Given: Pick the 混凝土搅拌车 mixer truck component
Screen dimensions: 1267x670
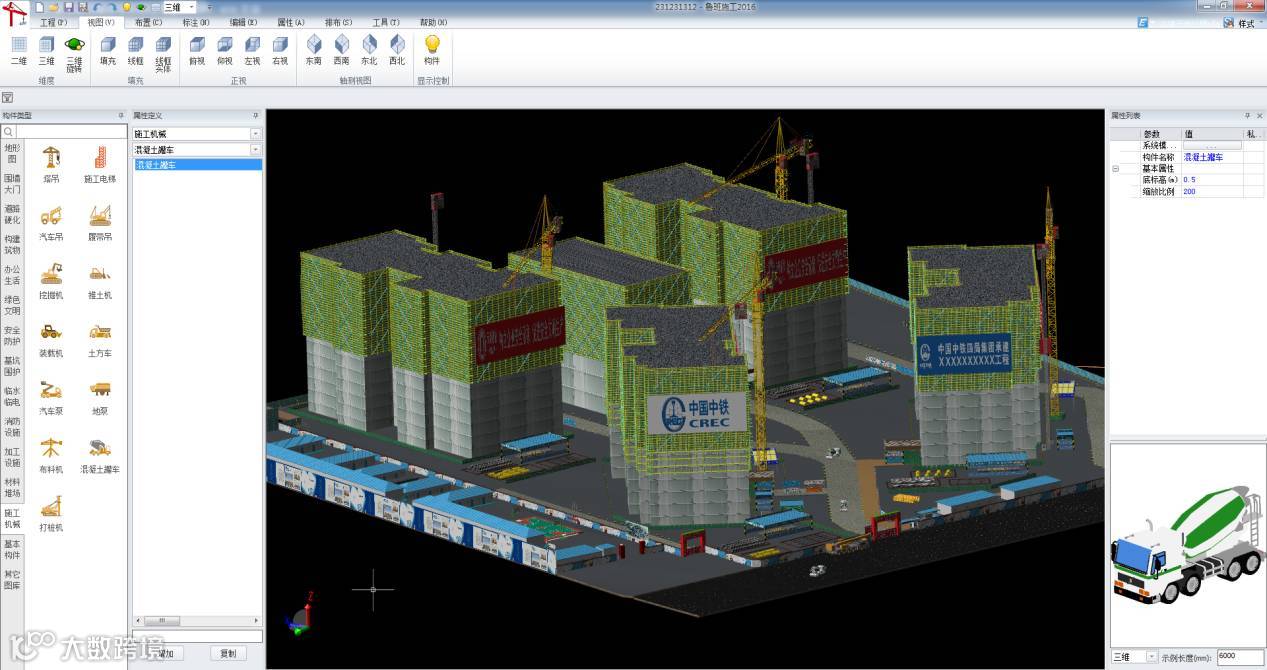Looking at the screenshot, I should coord(100,455).
